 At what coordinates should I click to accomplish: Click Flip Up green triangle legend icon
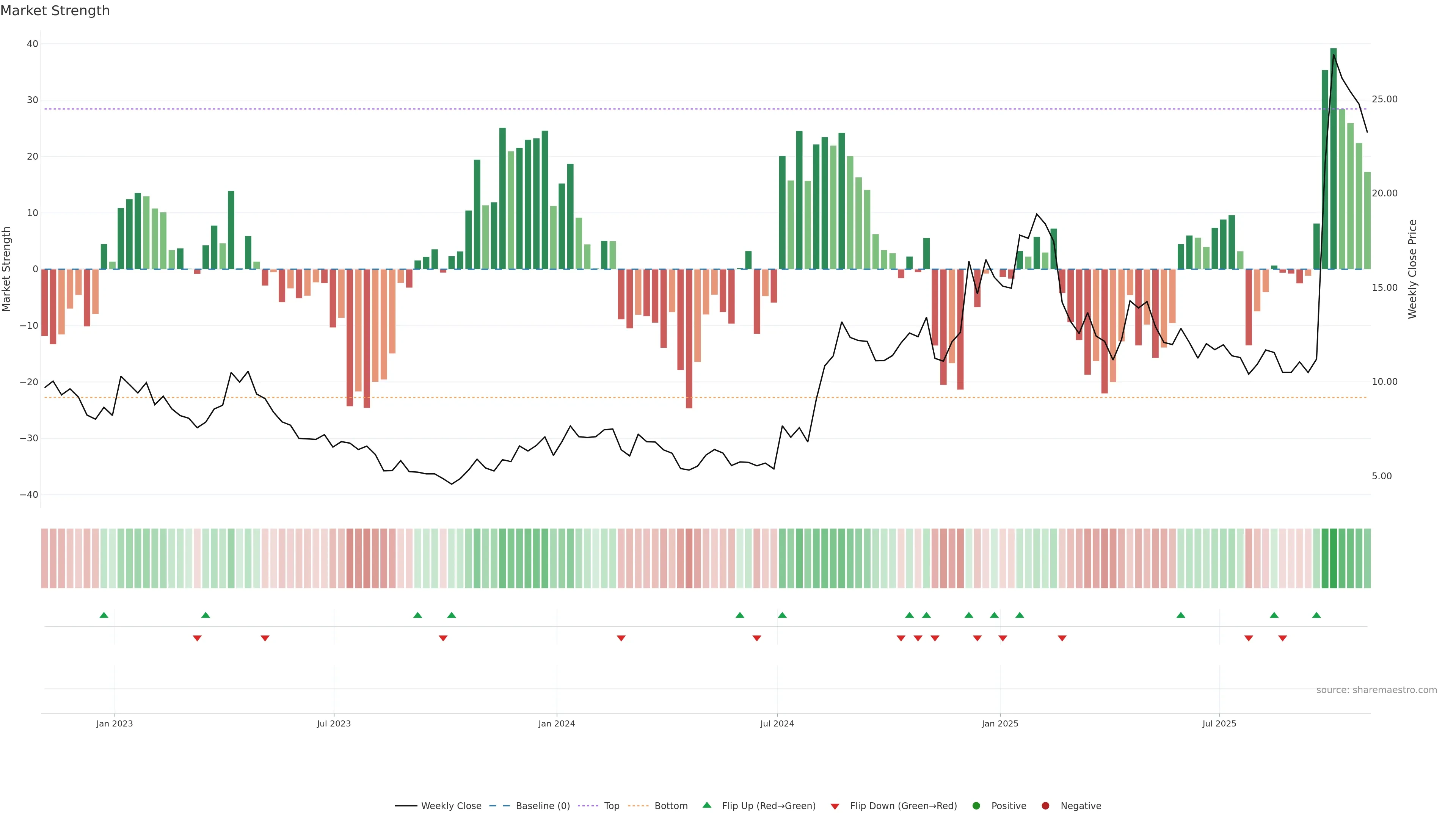click(706, 805)
